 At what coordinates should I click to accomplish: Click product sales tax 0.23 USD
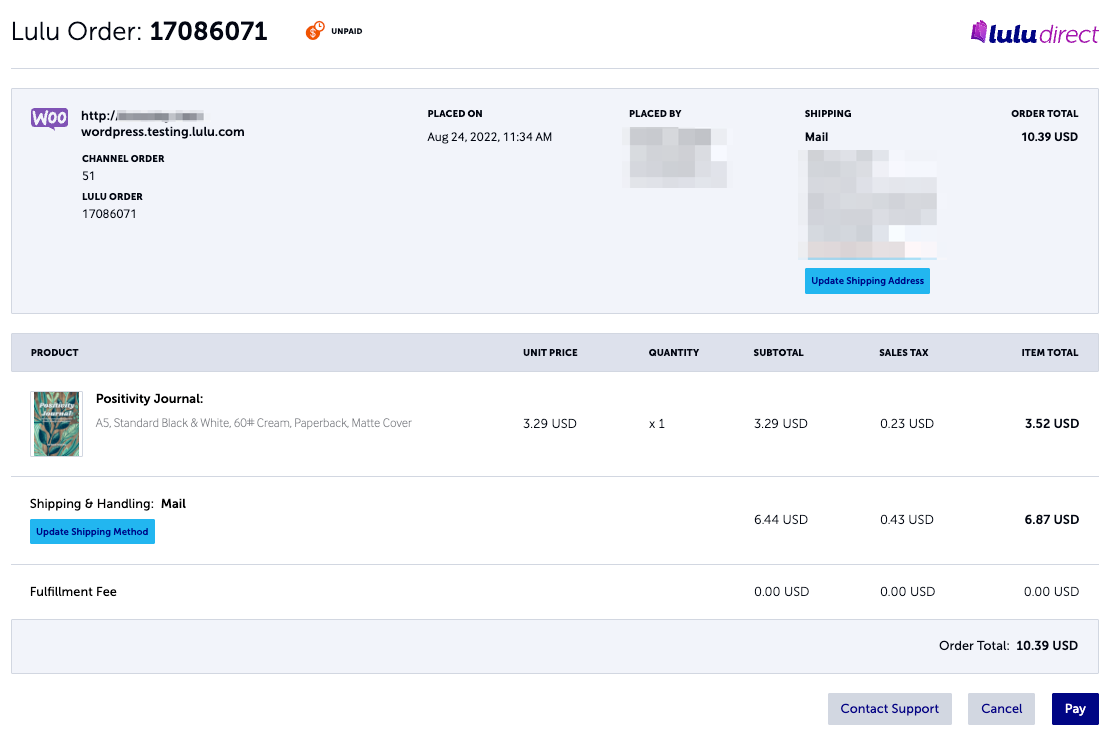[x=907, y=424]
